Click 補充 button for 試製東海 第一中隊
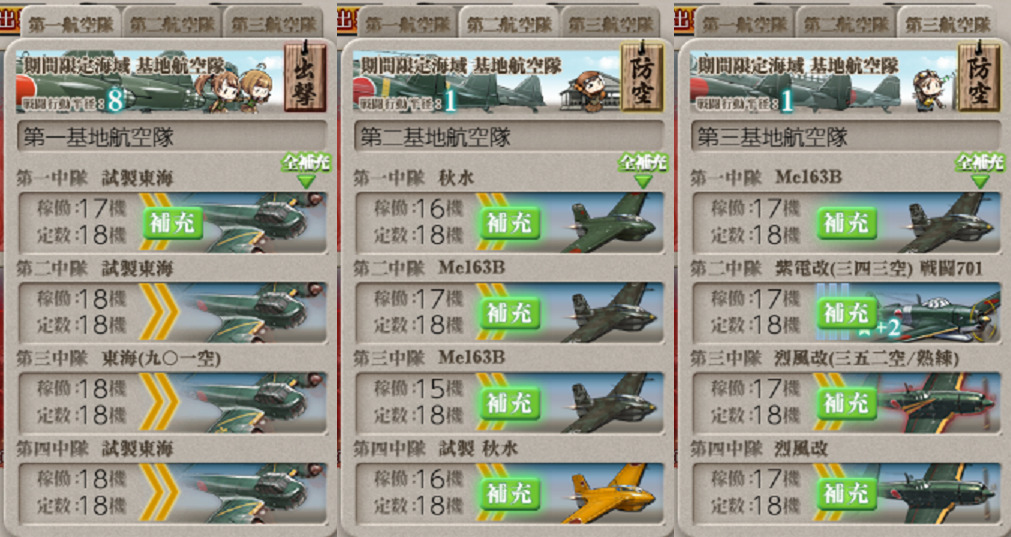The width and height of the screenshot is (1011, 537). click(x=173, y=223)
